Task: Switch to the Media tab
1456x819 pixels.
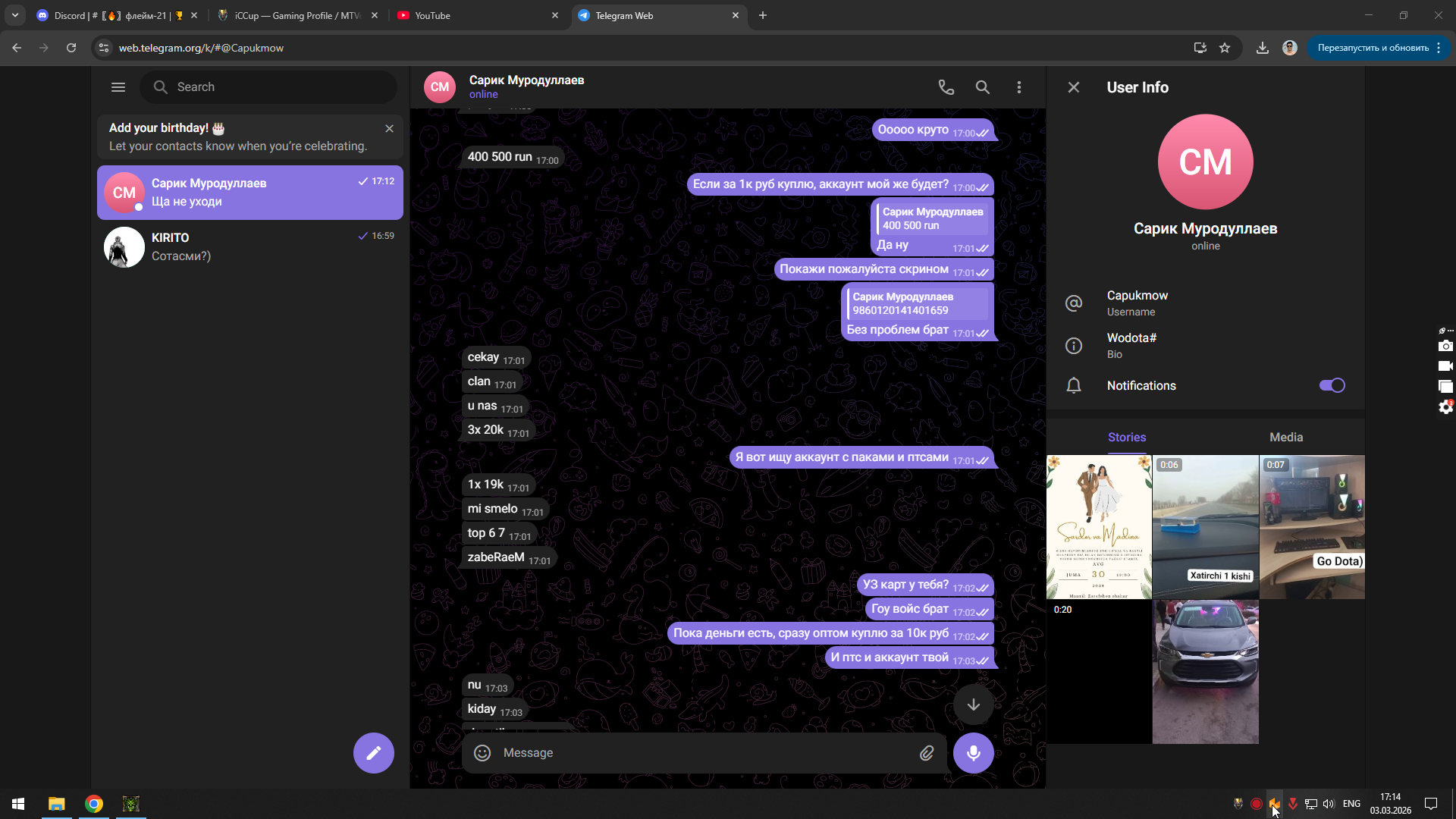Action: [1285, 437]
